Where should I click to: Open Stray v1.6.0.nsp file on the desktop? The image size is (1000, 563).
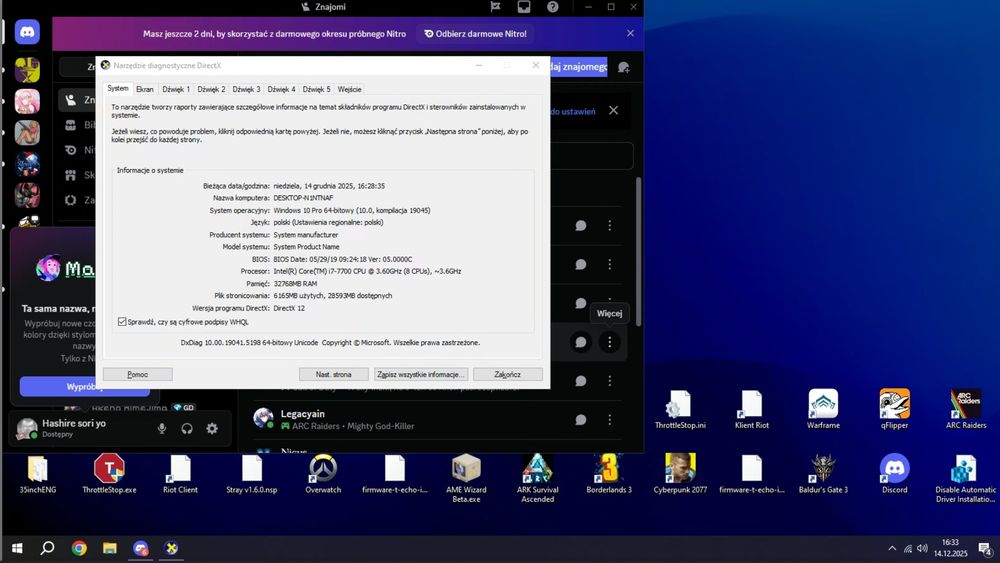[x=252, y=474]
